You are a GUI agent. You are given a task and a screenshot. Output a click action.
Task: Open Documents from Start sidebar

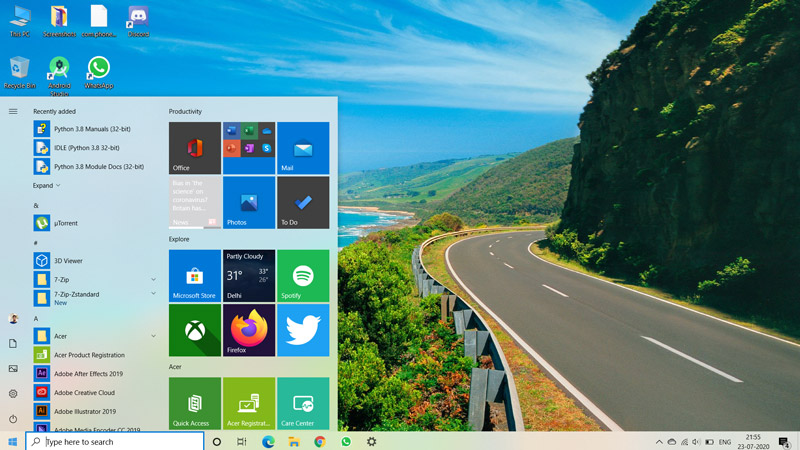[x=13, y=343]
